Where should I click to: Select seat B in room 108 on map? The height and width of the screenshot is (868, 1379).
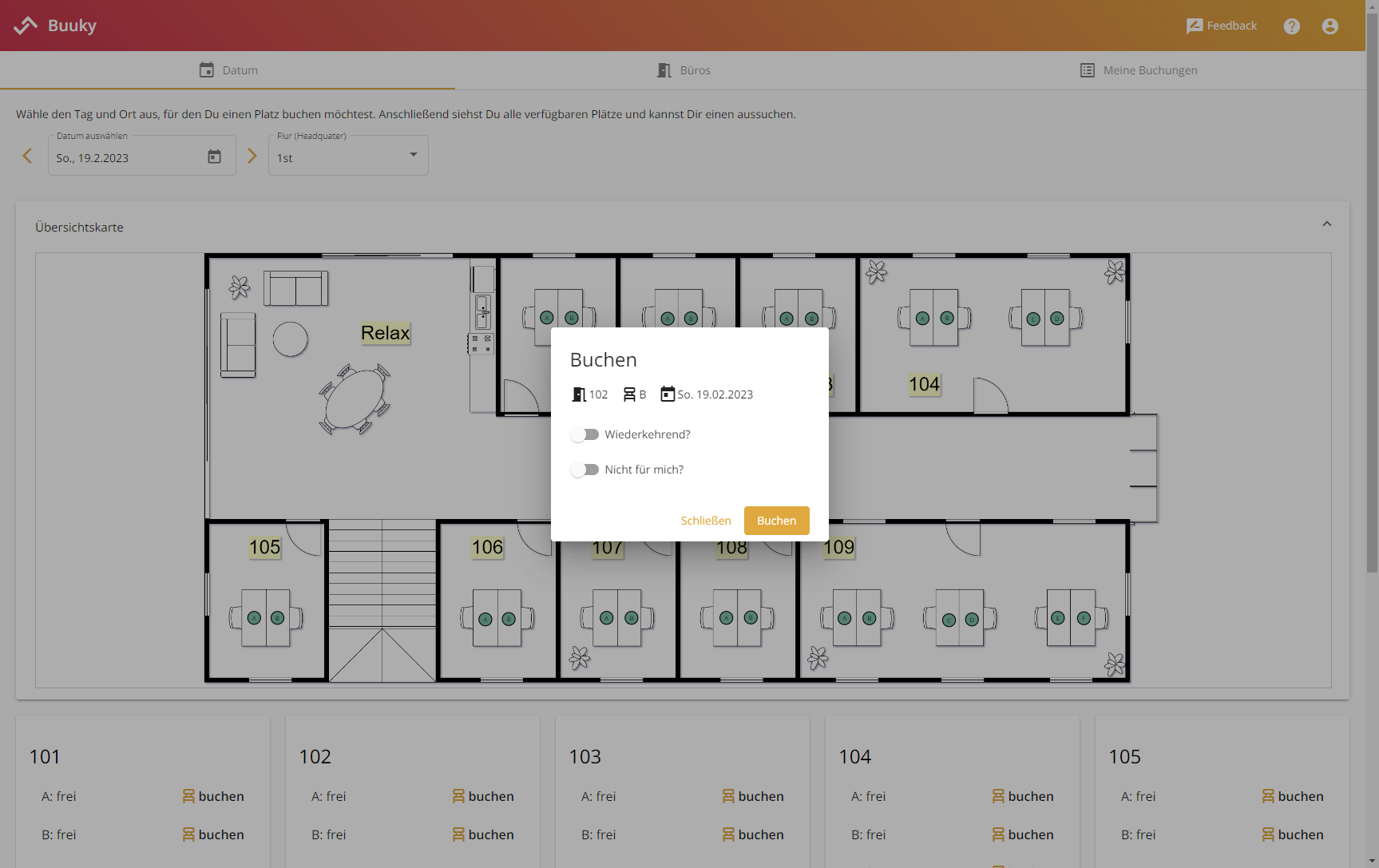coord(751,617)
